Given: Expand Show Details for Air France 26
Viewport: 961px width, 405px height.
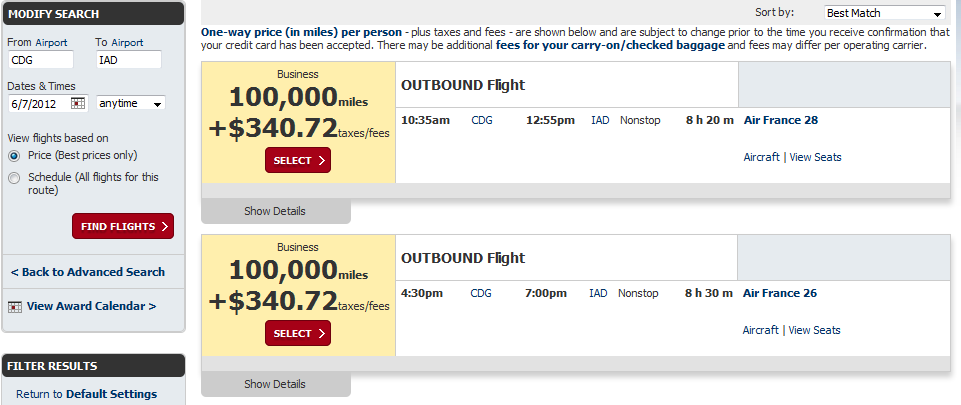Looking at the screenshot, I should click(275, 384).
